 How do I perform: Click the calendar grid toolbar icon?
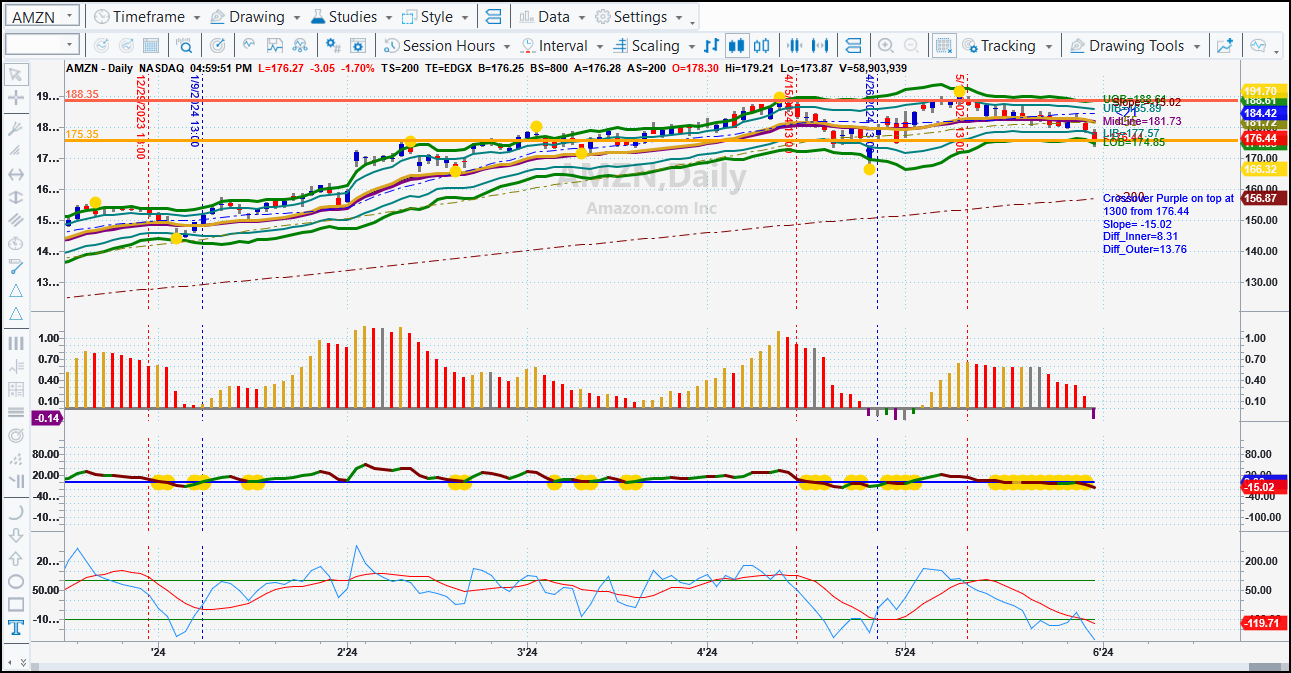pyautogui.click(x=151, y=46)
